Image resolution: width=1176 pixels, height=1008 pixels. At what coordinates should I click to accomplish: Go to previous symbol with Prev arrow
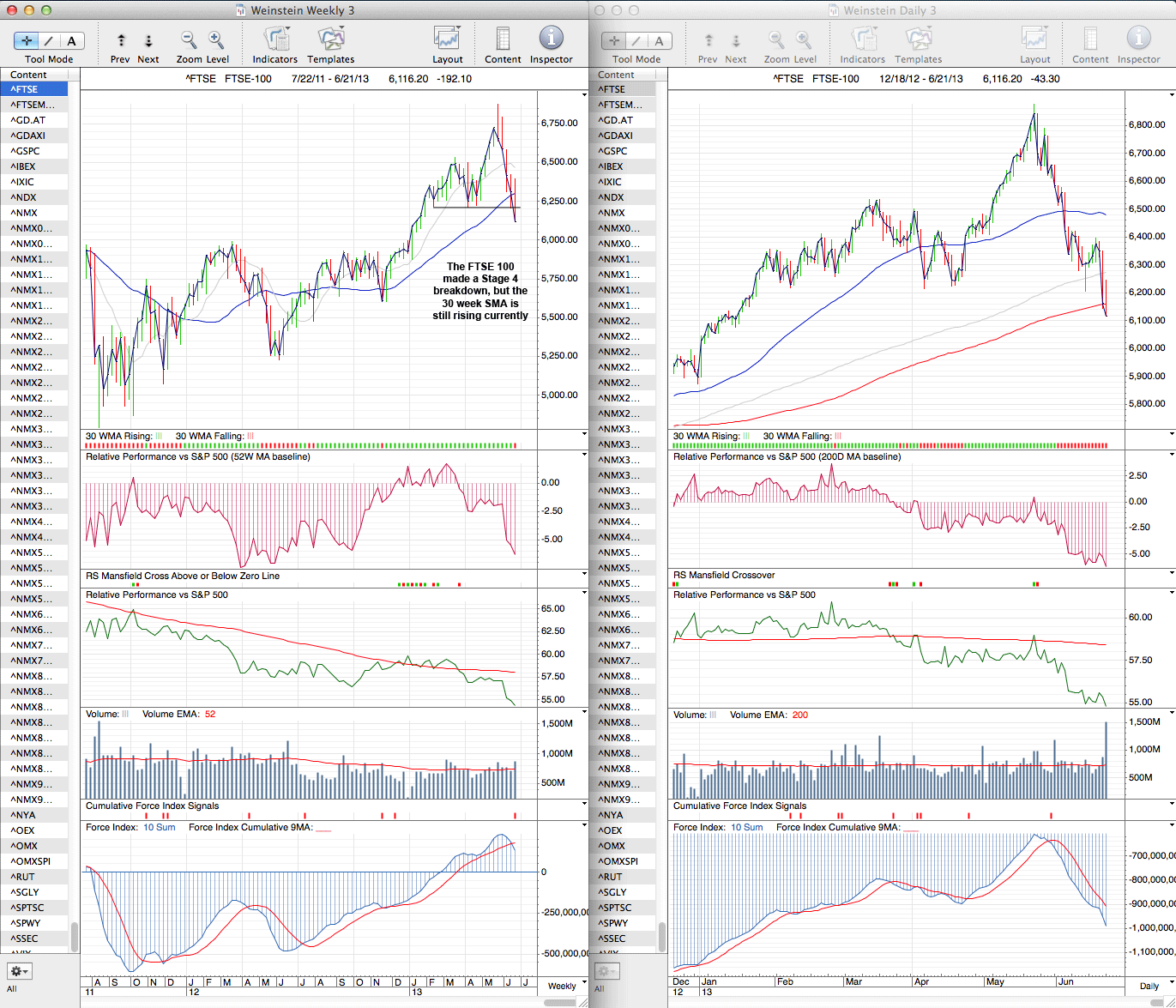tap(121, 40)
